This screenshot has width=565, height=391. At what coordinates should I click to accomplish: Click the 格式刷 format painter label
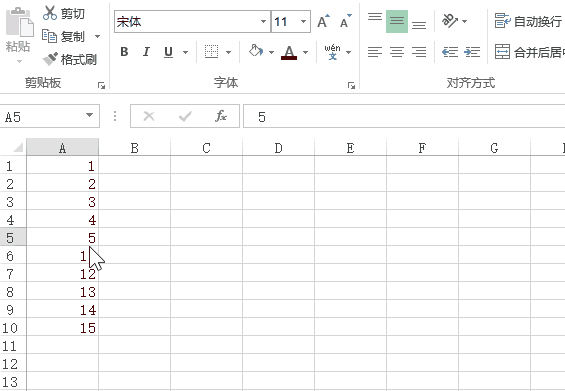(x=79, y=59)
